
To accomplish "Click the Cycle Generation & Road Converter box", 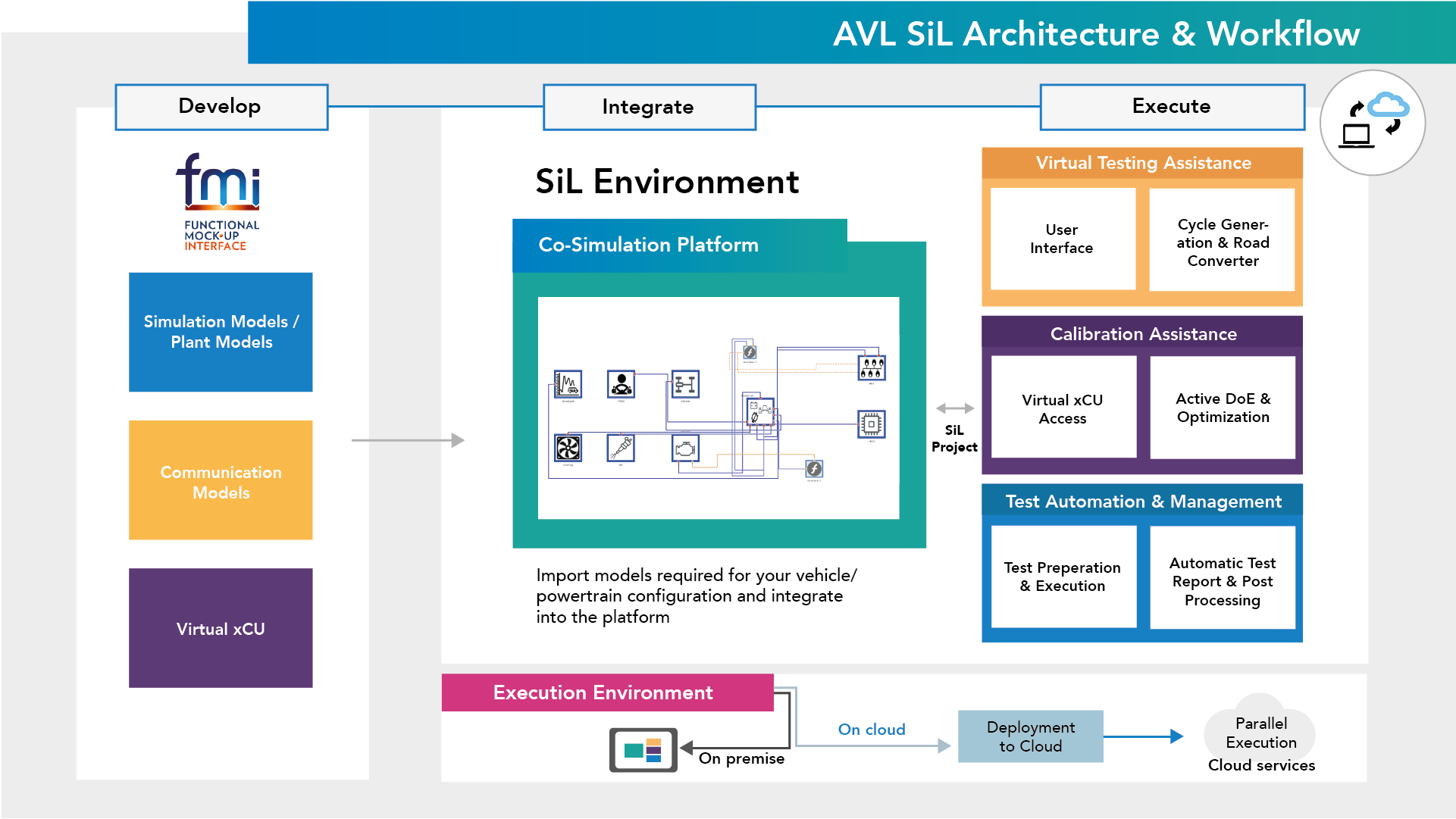I will [x=1222, y=241].
